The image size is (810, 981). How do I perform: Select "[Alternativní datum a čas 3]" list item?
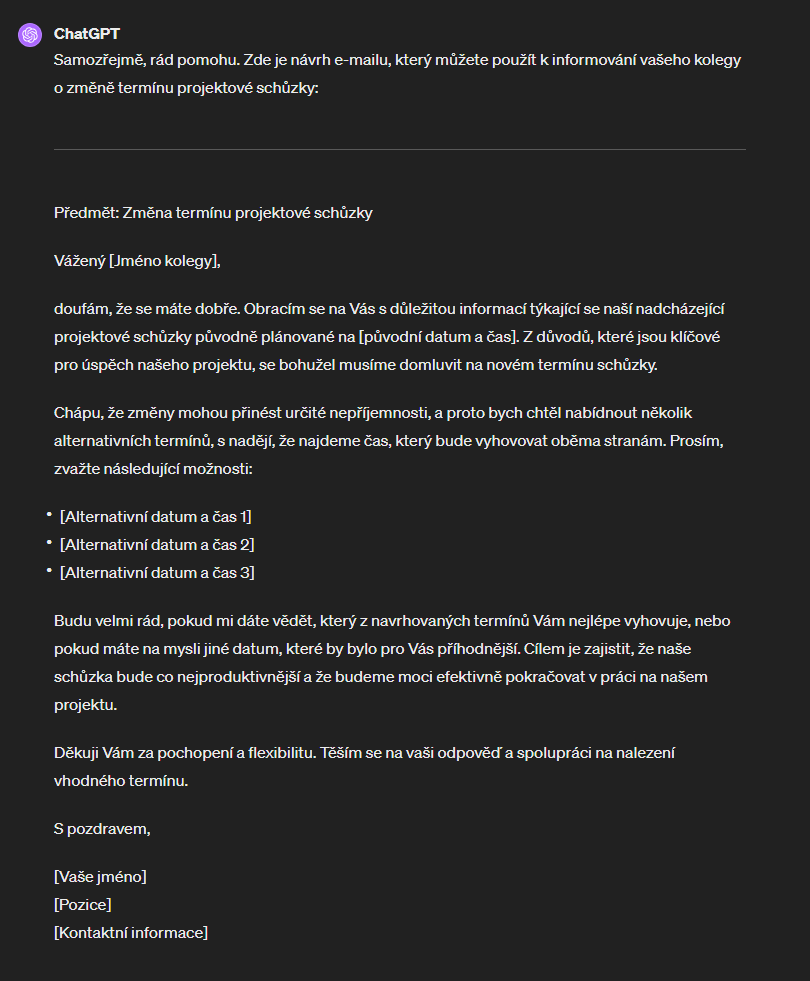coord(157,573)
